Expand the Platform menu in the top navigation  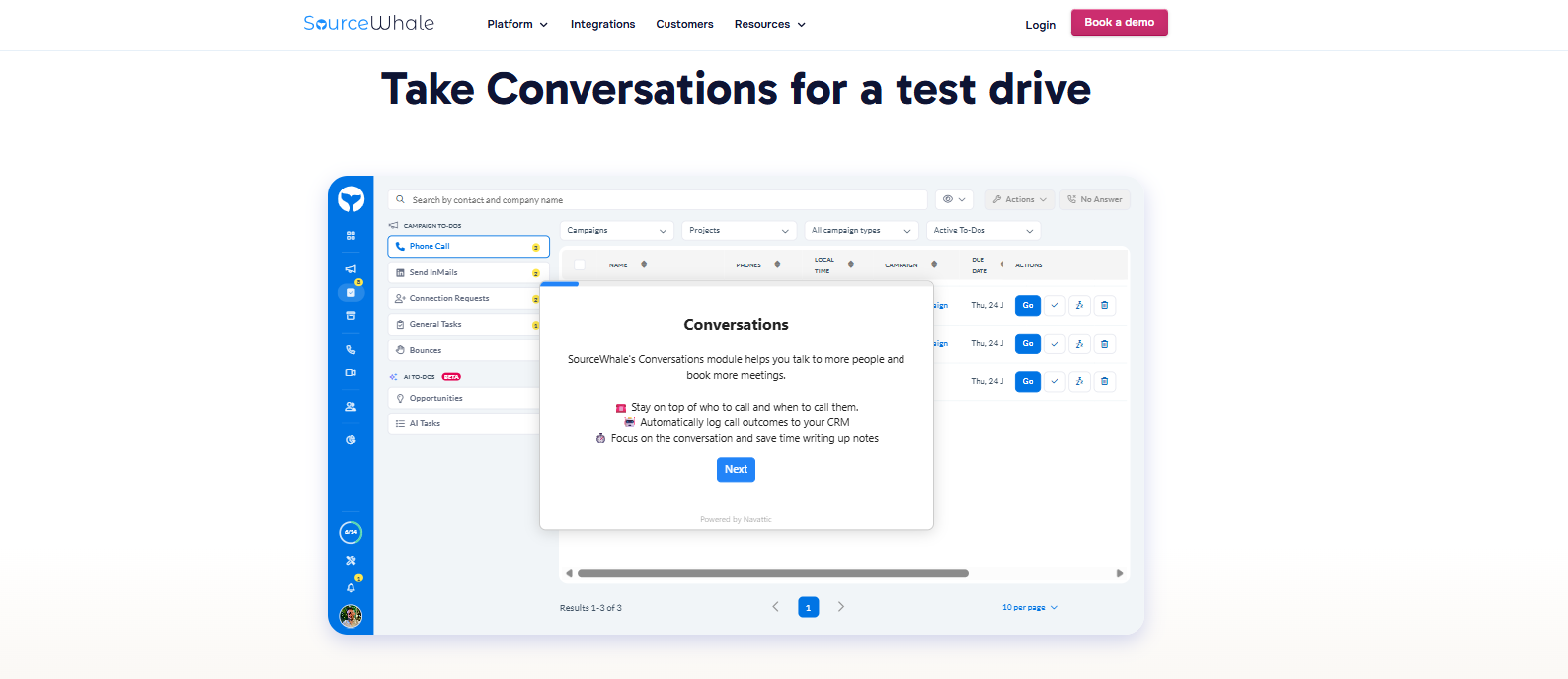coord(517,24)
